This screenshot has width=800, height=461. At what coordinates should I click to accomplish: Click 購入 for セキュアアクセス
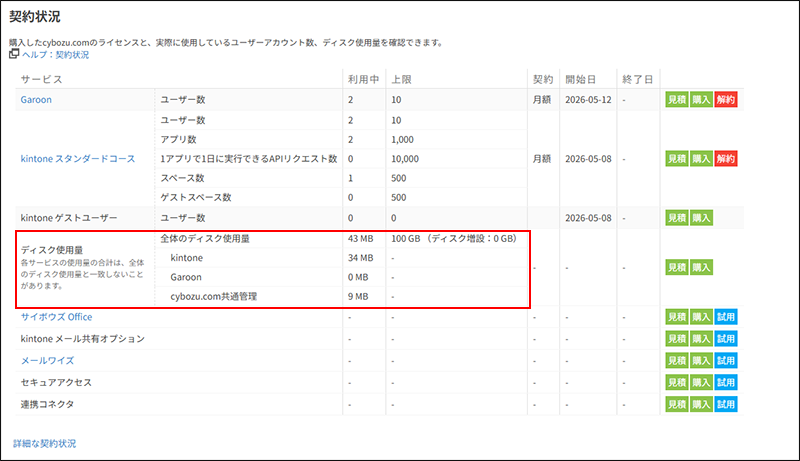point(701,383)
